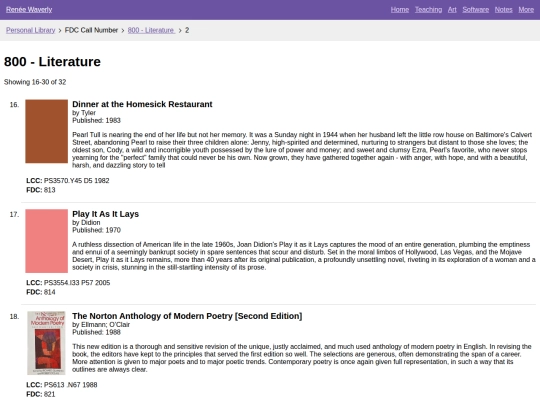Screen dimensions: 540x405
Task: Click the pink cover of Play It As It Lays
Action: point(46,241)
